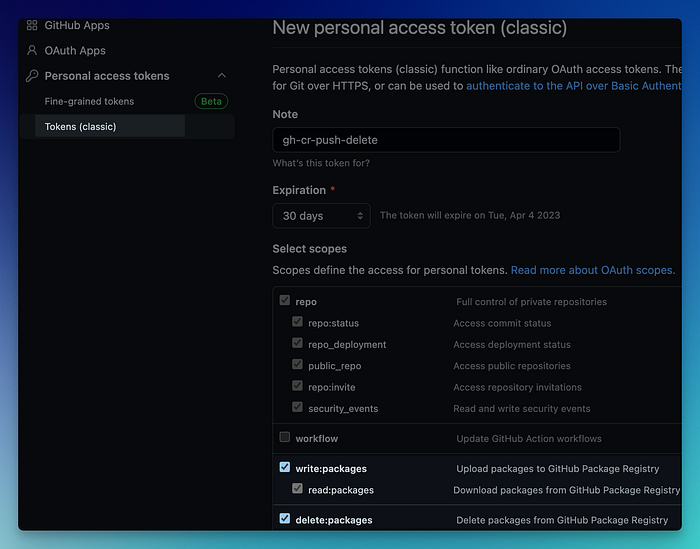Click 'Download packages from GitHub Package Registry' text
The image size is (700, 549).
[567, 490]
